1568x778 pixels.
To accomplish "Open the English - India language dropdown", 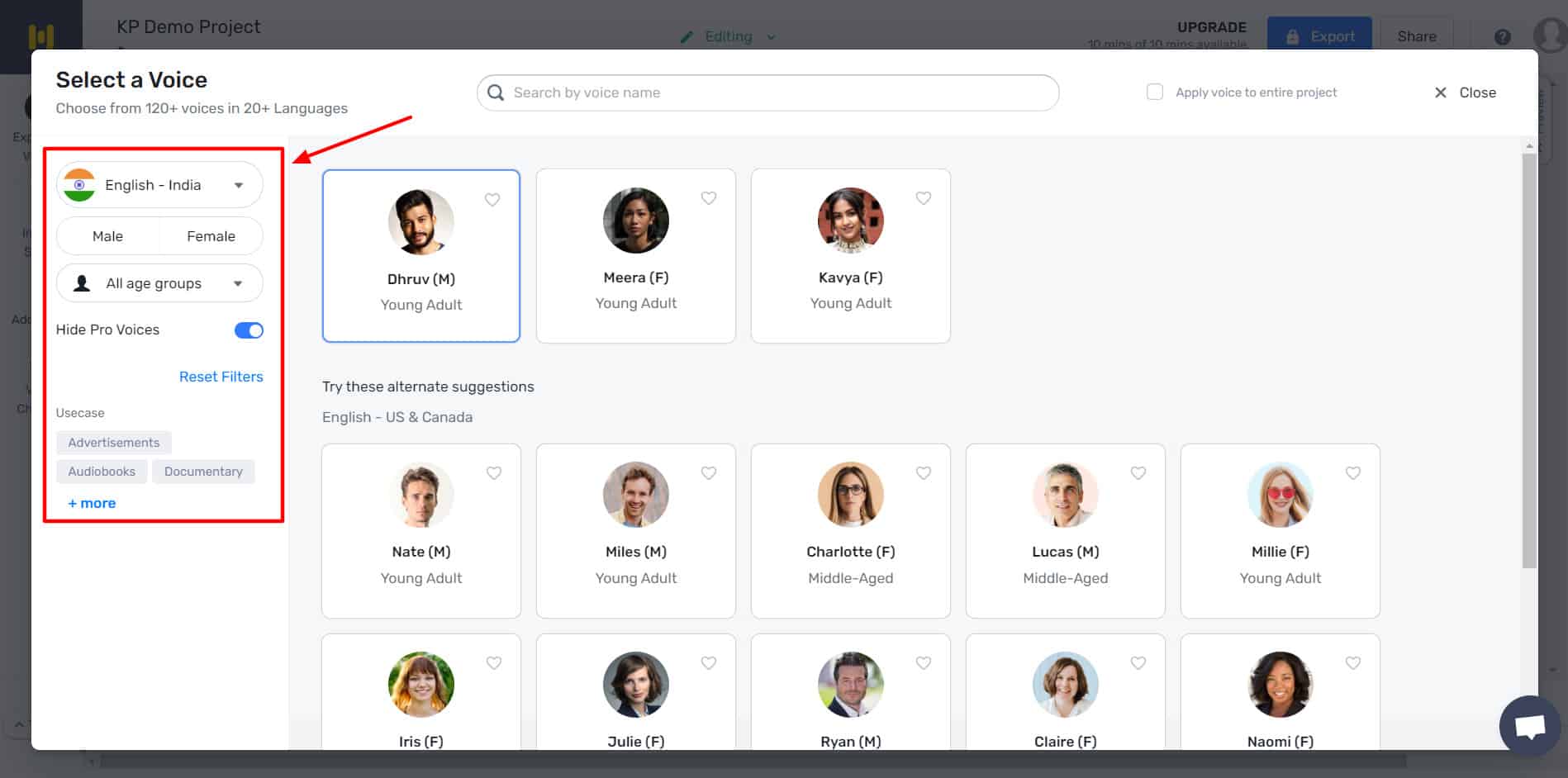I will pos(159,185).
